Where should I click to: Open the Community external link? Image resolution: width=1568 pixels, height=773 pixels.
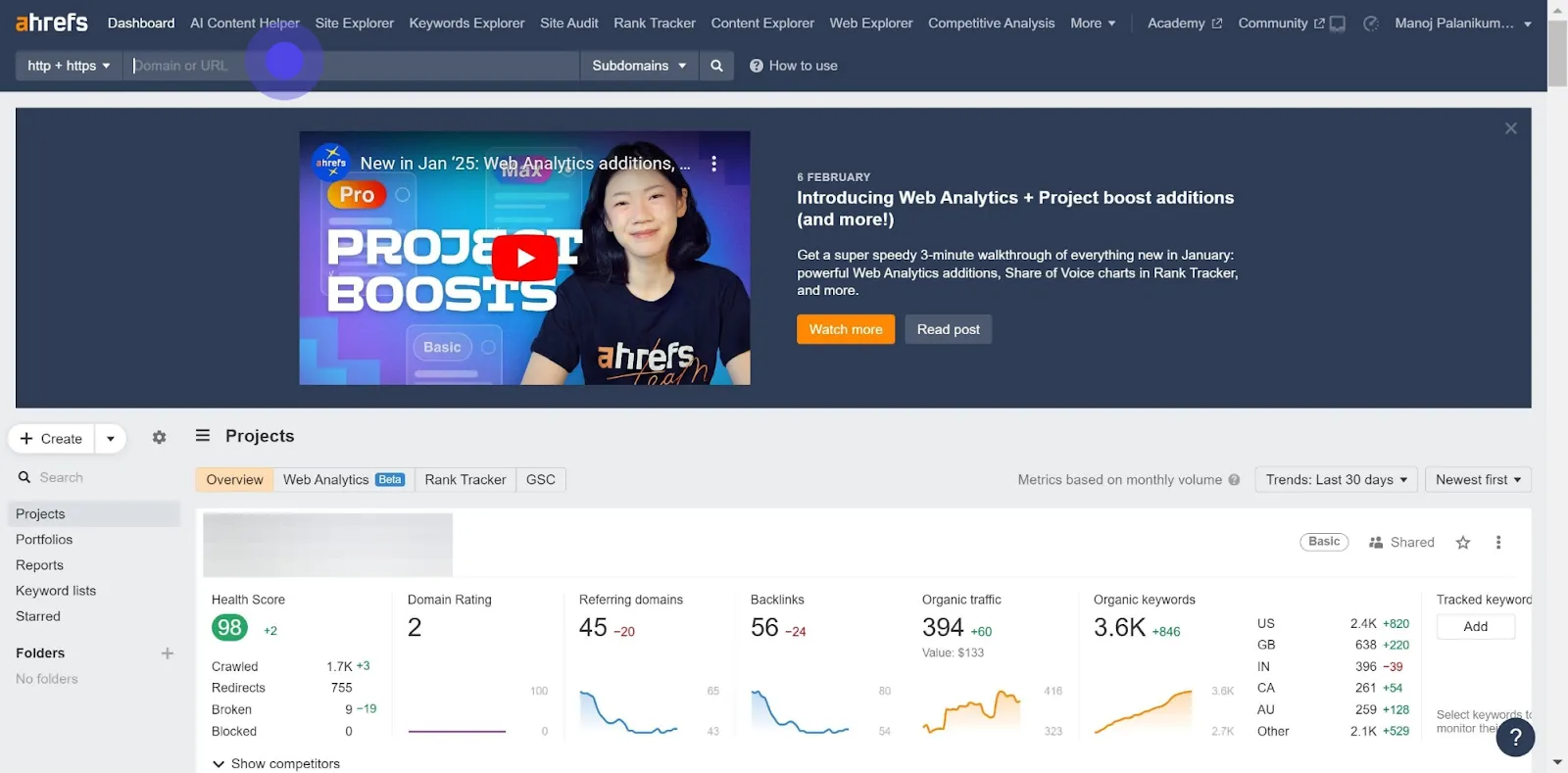point(1281,24)
